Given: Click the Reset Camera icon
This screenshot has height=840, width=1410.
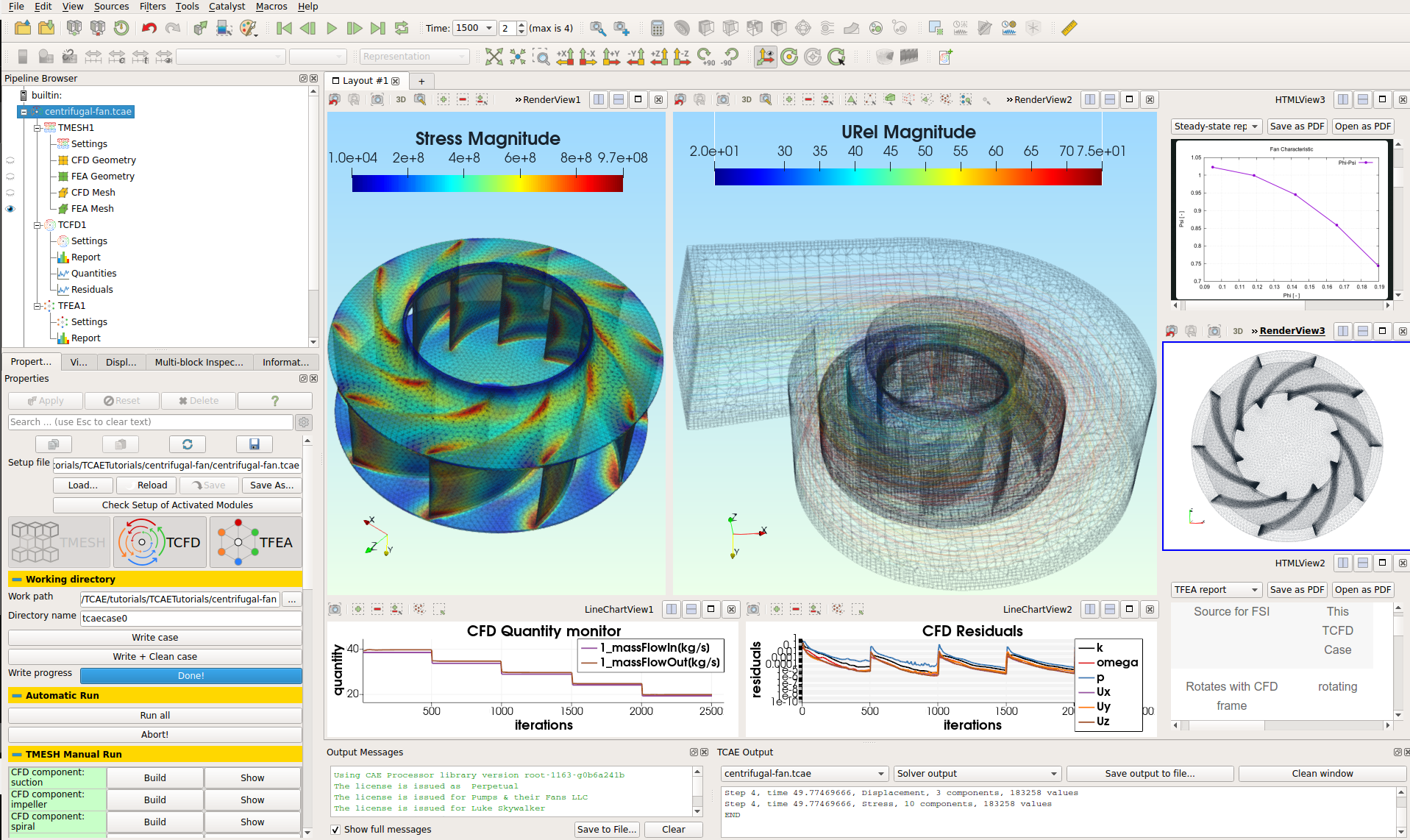Looking at the screenshot, I should [494, 57].
